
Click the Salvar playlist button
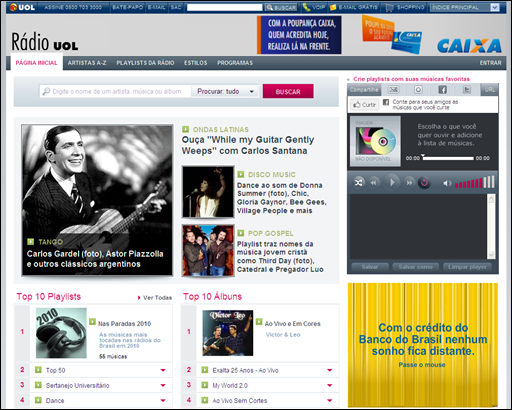point(370,267)
